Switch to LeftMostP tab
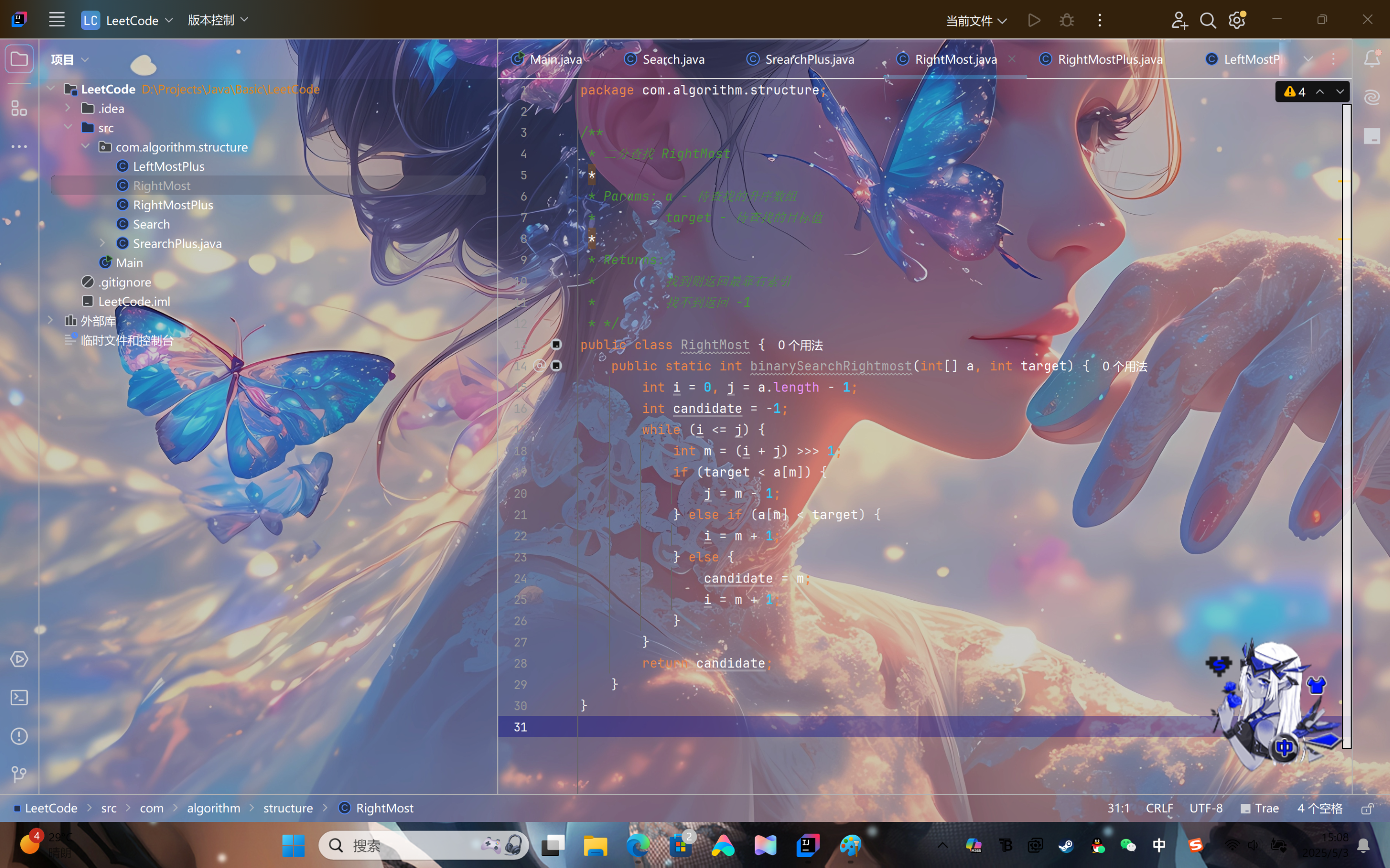 [x=1242, y=59]
